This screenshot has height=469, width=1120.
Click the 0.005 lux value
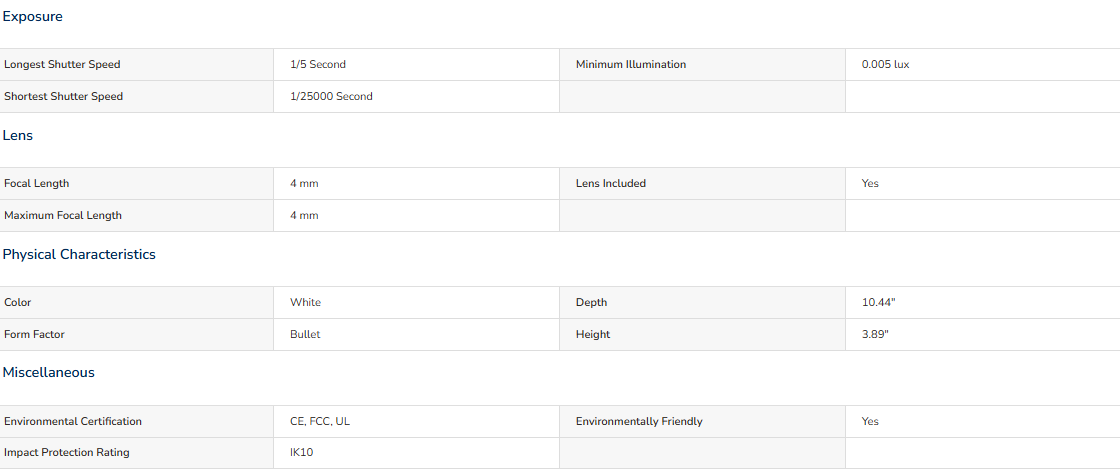pos(886,64)
